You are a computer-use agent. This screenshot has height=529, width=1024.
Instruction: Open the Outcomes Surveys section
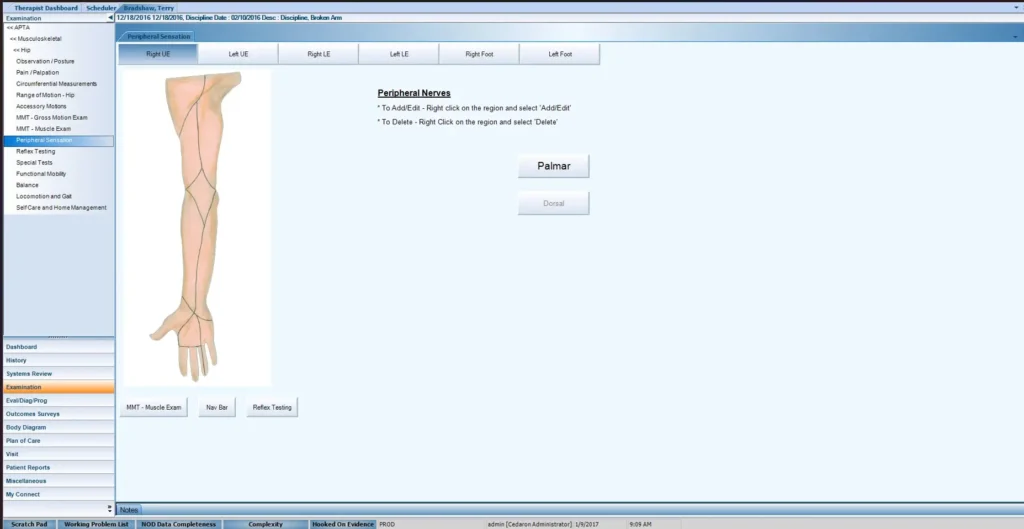[x=59, y=414]
